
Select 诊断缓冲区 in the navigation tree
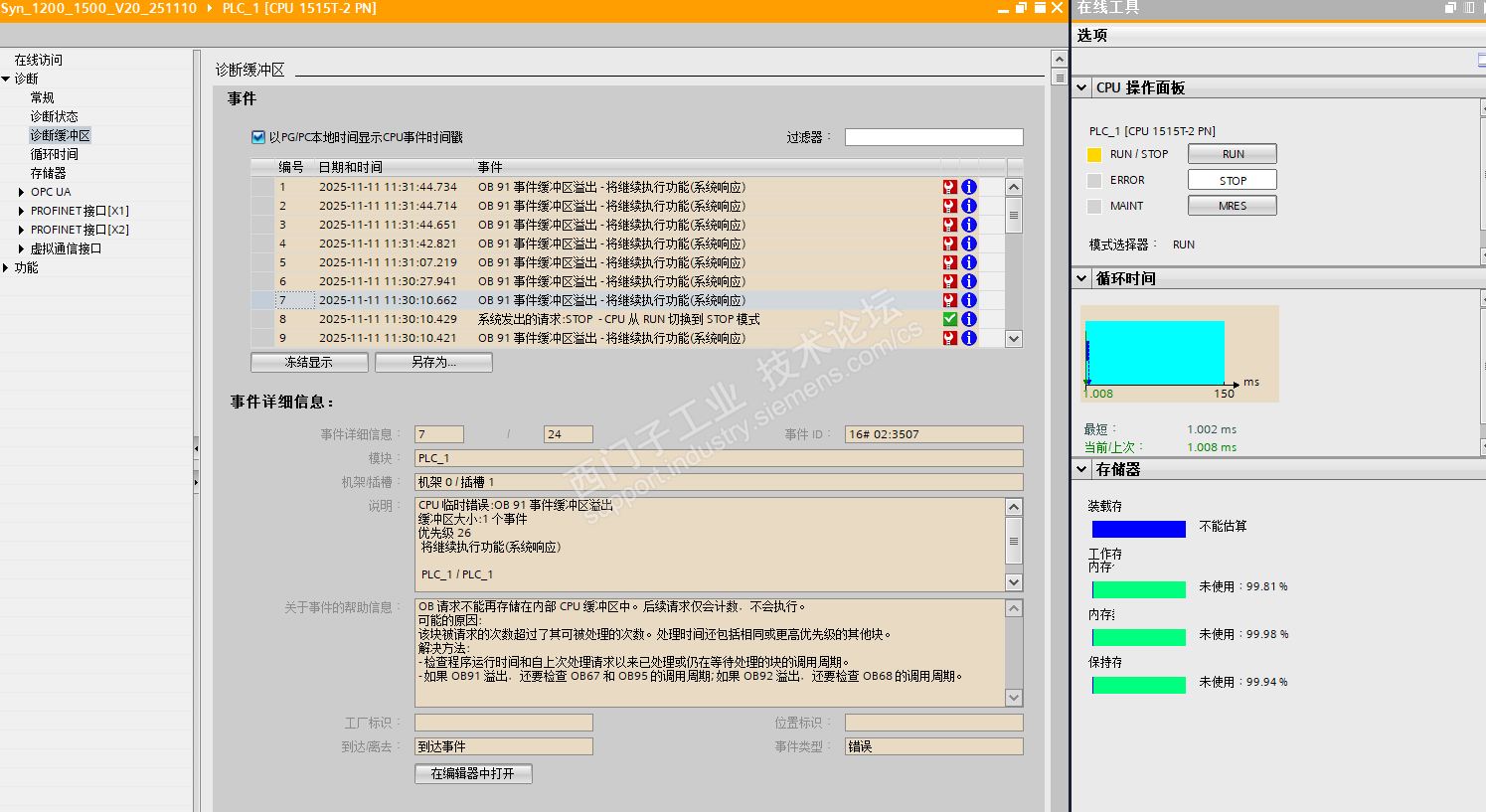(60, 135)
